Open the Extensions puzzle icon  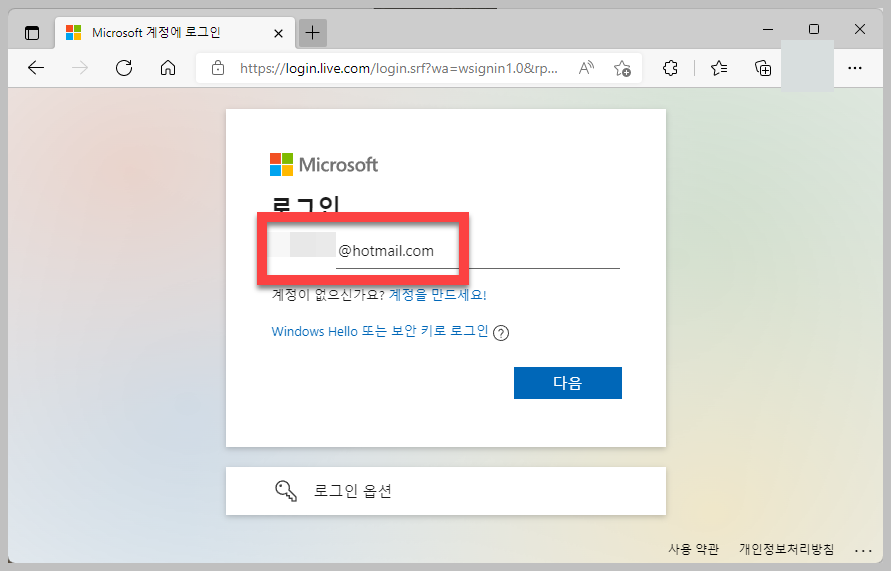coord(671,68)
